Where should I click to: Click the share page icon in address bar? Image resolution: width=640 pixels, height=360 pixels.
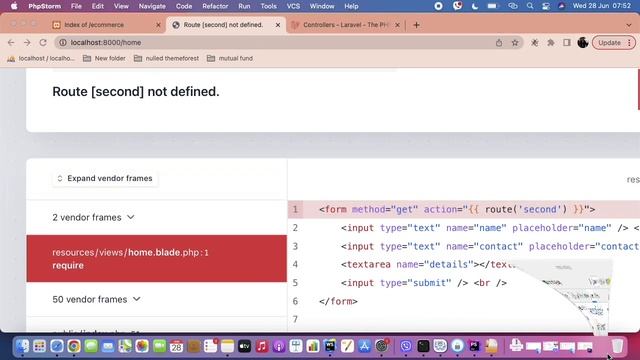(499, 42)
